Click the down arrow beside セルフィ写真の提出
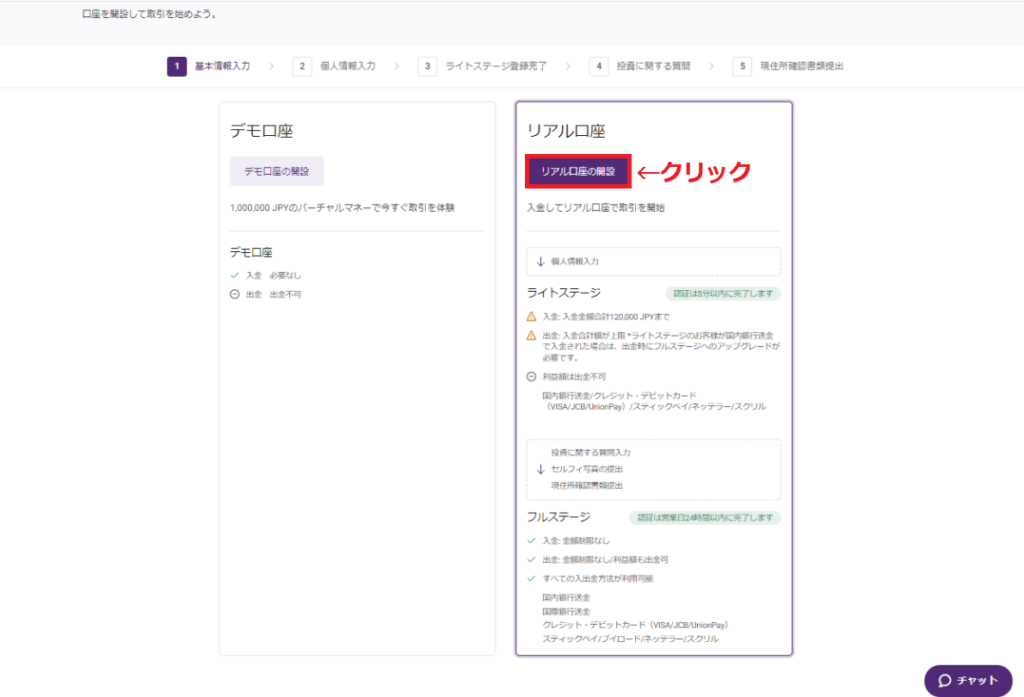The height and width of the screenshot is (697, 1024). coord(540,469)
